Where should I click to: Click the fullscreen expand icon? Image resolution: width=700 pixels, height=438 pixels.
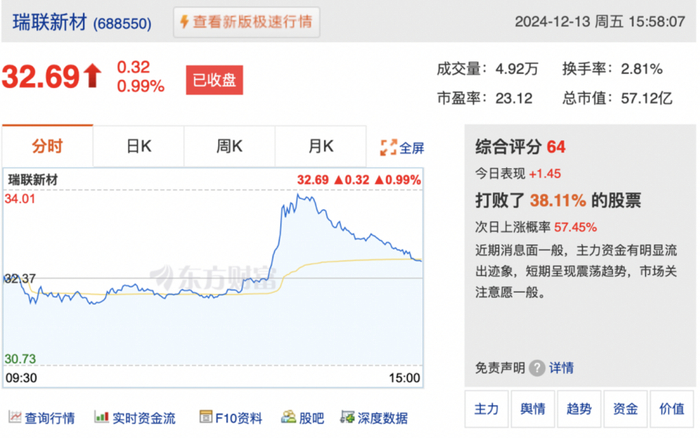pyautogui.click(x=388, y=147)
